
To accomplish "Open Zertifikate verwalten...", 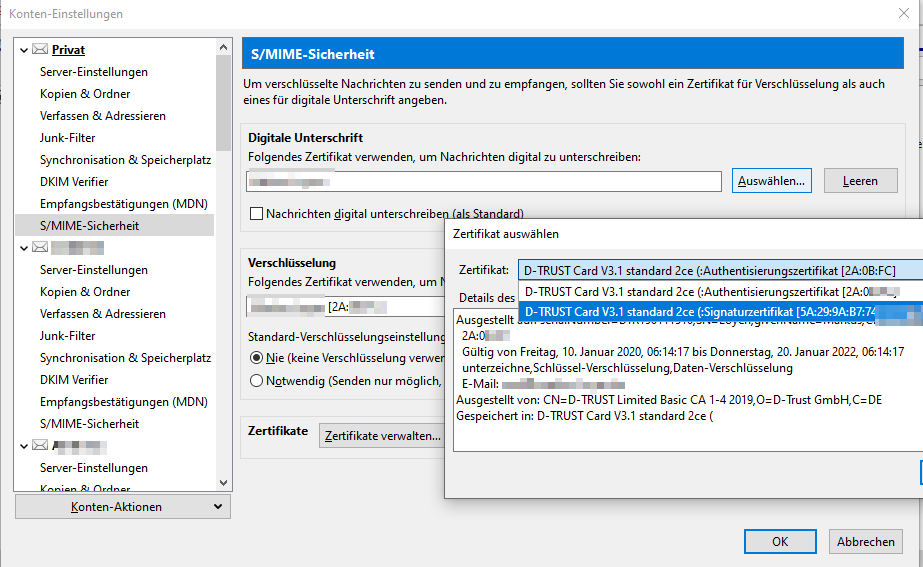I will point(383,436).
